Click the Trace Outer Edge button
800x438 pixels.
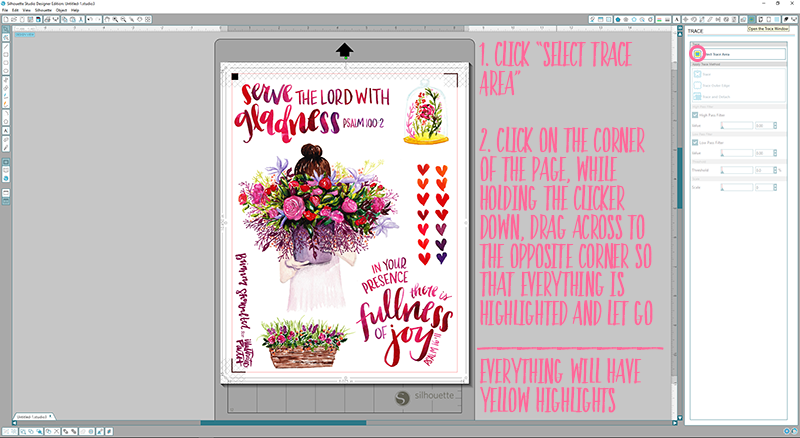(712, 85)
